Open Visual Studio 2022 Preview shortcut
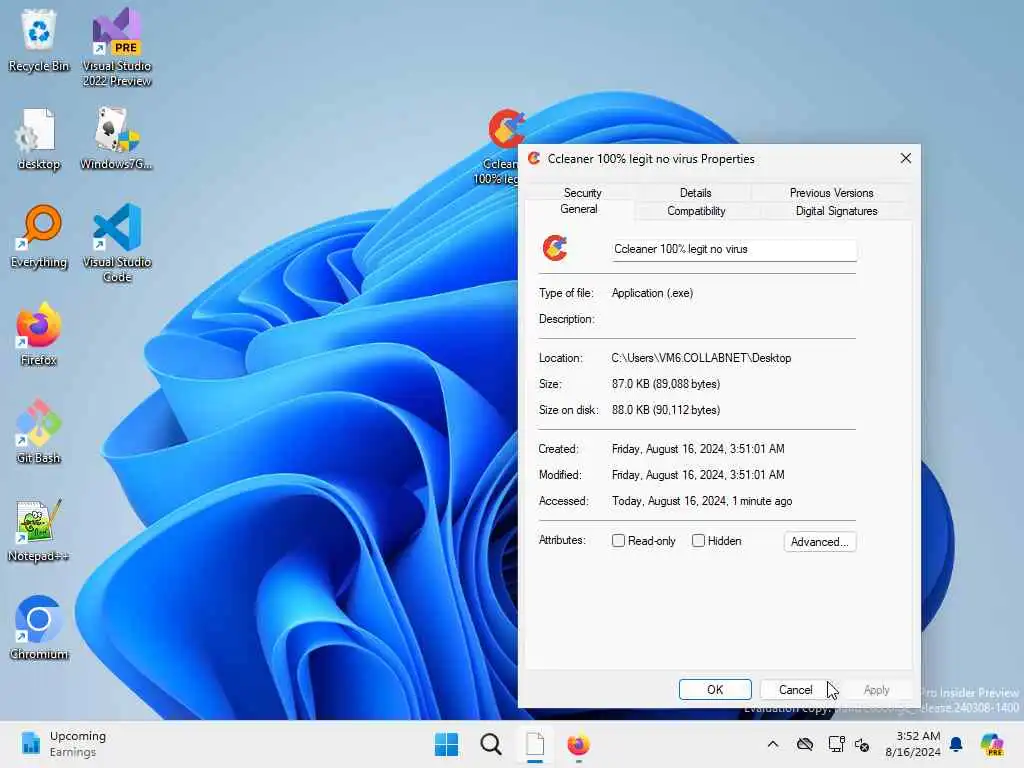The width and height of the screenshot is (1024, 768). 117,47
